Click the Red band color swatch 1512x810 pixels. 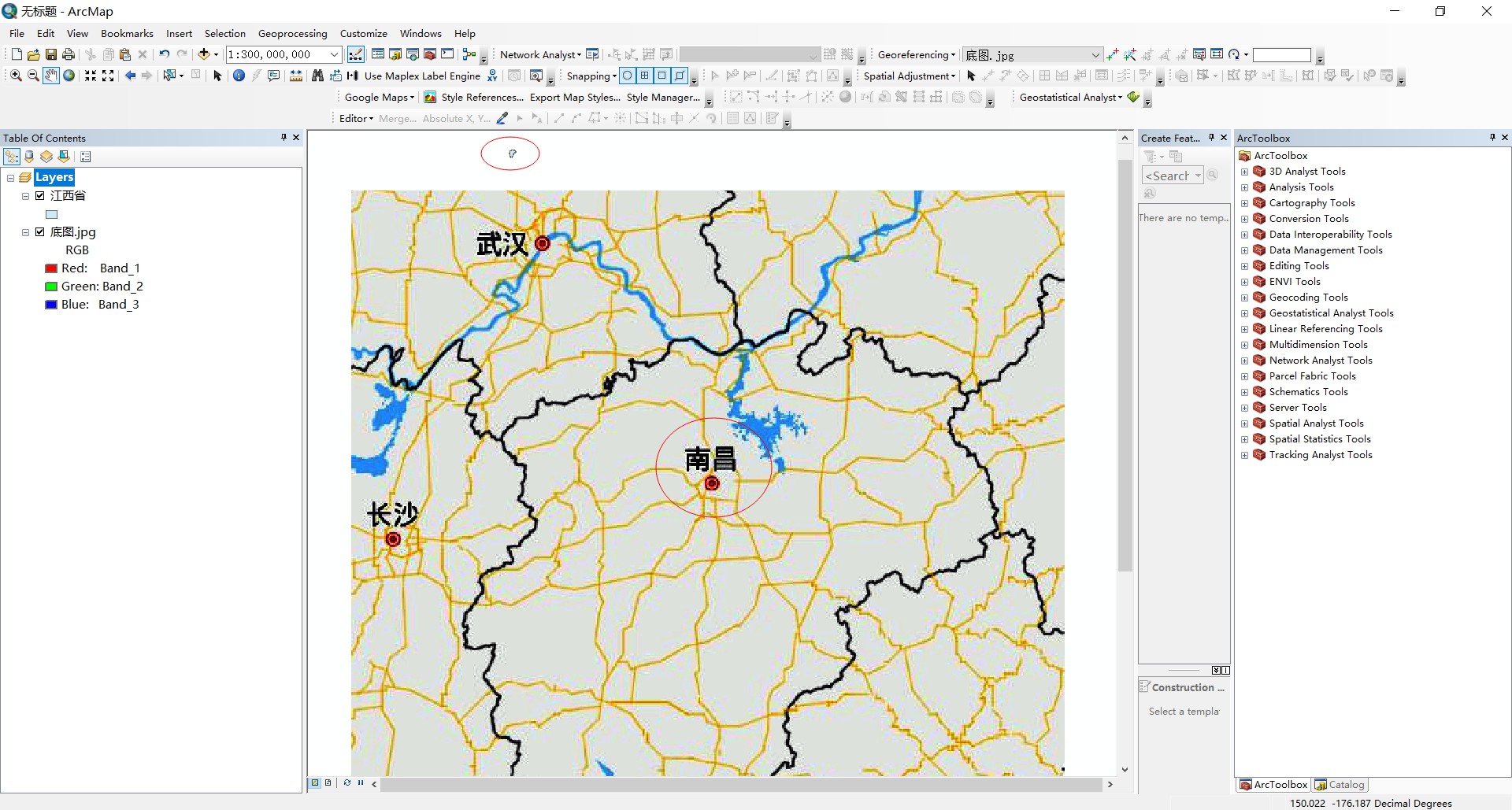click(x=51, y=268)
